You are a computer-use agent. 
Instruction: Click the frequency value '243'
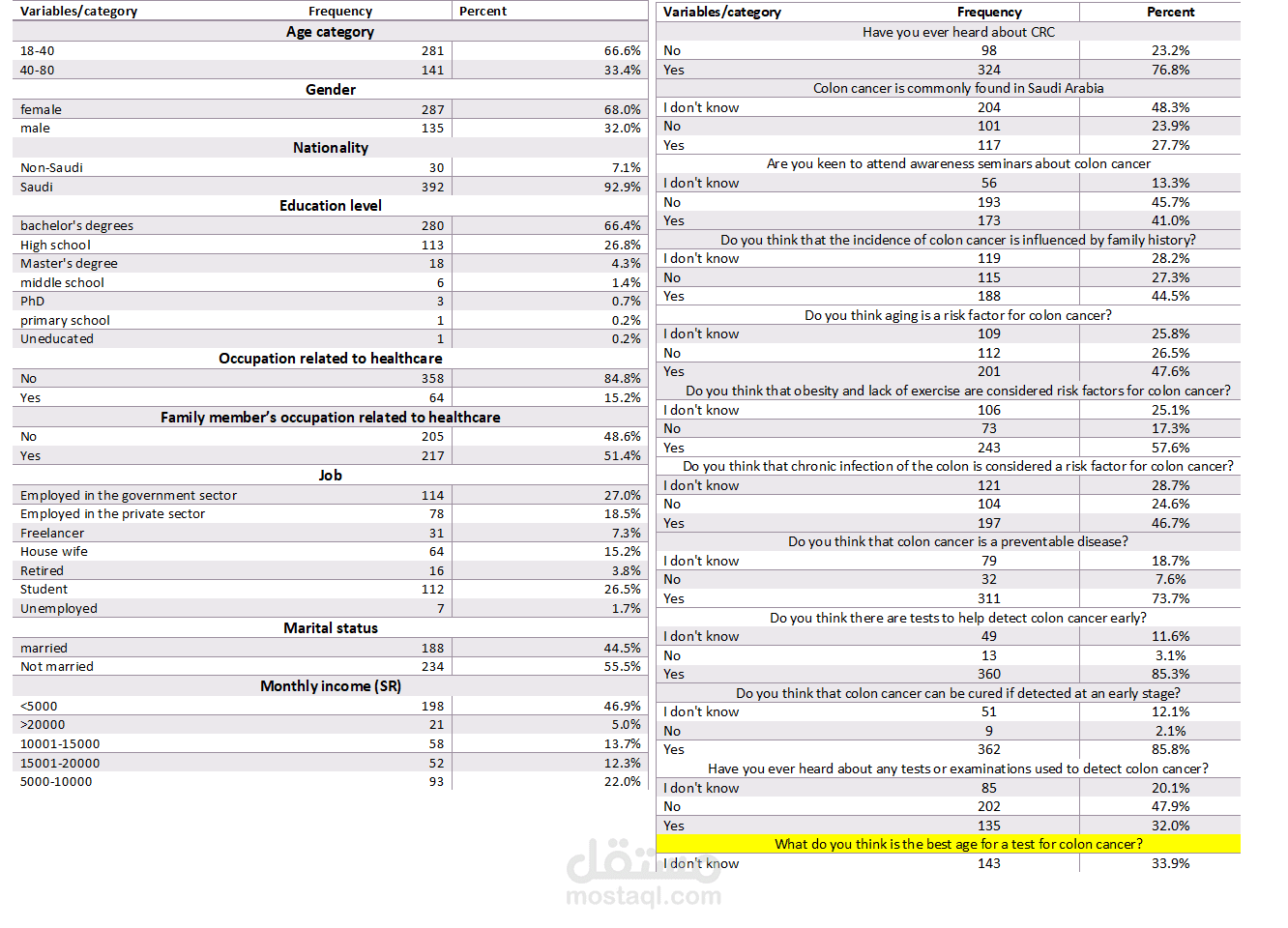click(988, 448)
